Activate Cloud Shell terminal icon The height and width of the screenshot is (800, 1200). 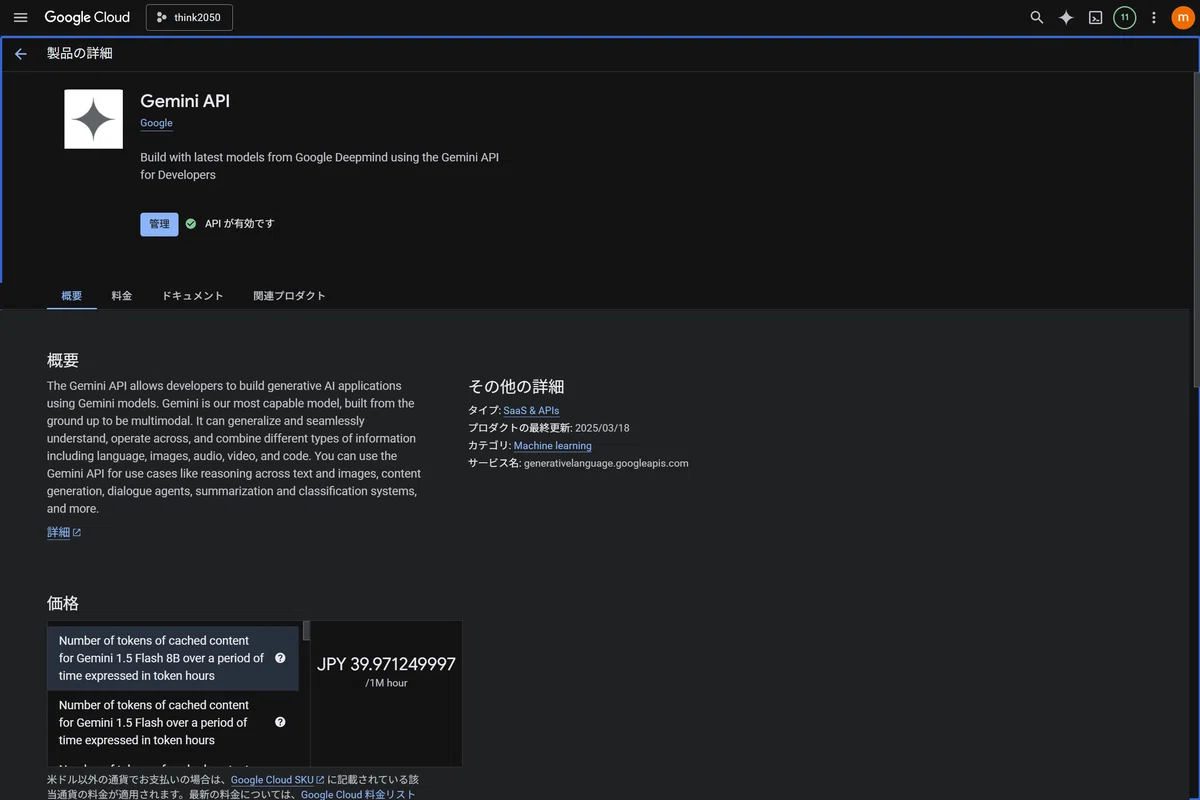click(1095, 17)
